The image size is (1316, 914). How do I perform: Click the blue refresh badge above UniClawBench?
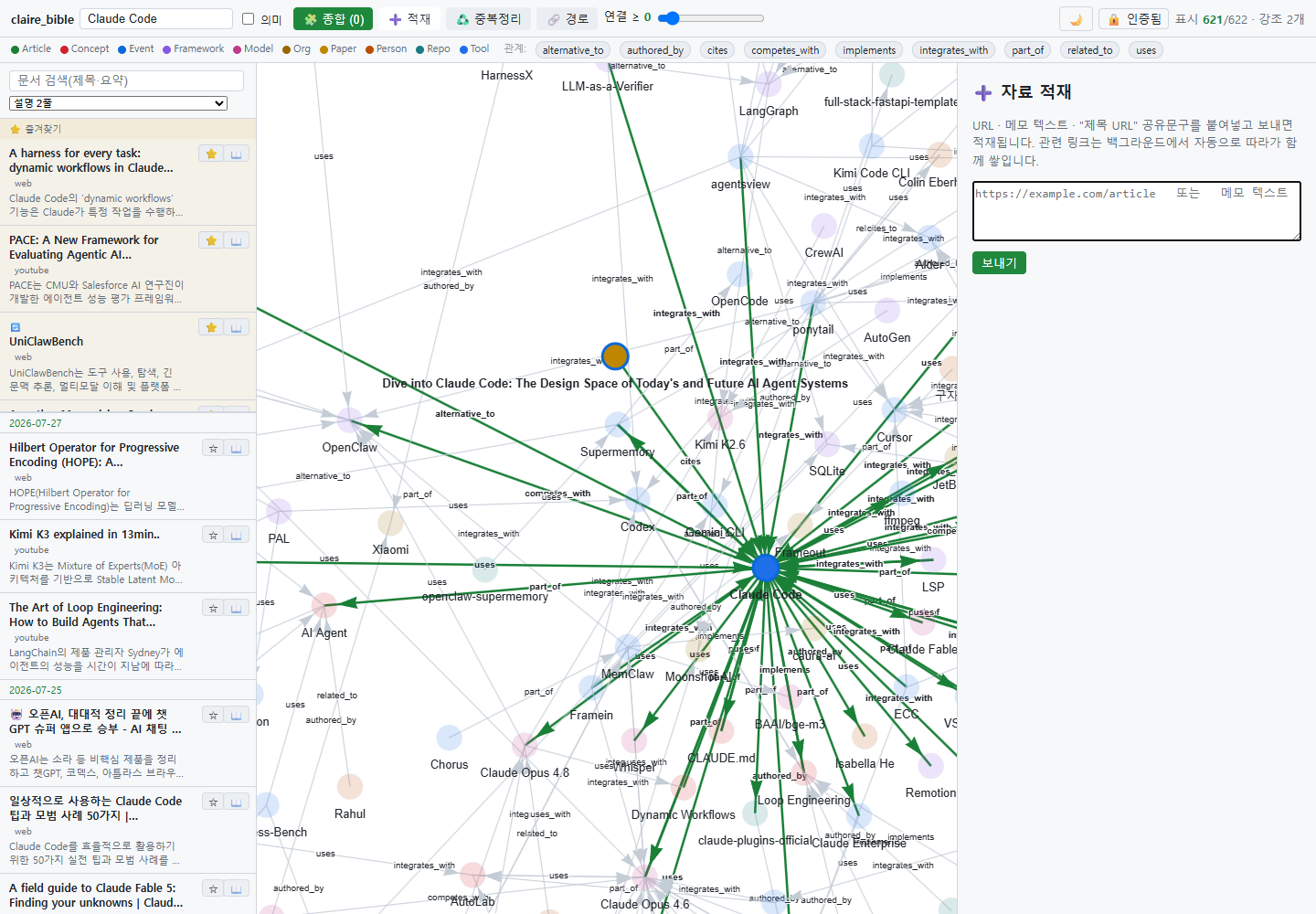coord(15,327)
